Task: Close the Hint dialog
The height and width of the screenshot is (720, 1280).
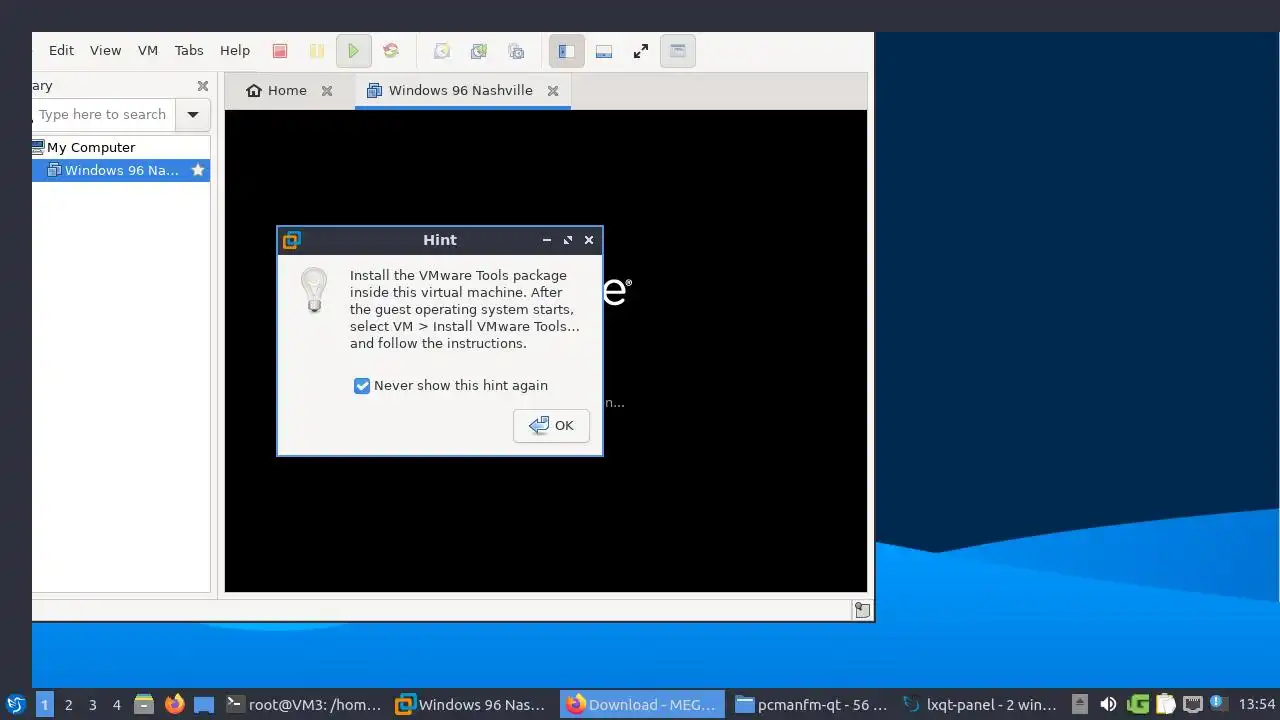Action: coord(589,240)
